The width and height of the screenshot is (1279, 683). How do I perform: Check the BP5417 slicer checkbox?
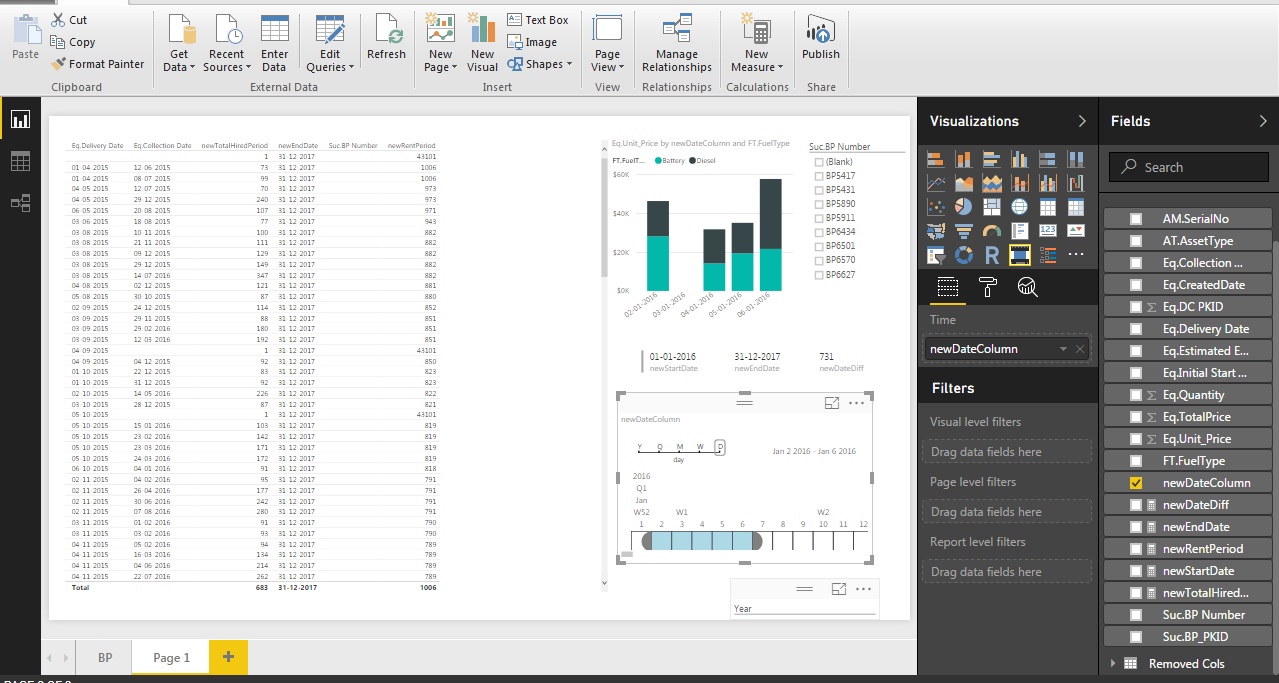[x=819, y=175]
